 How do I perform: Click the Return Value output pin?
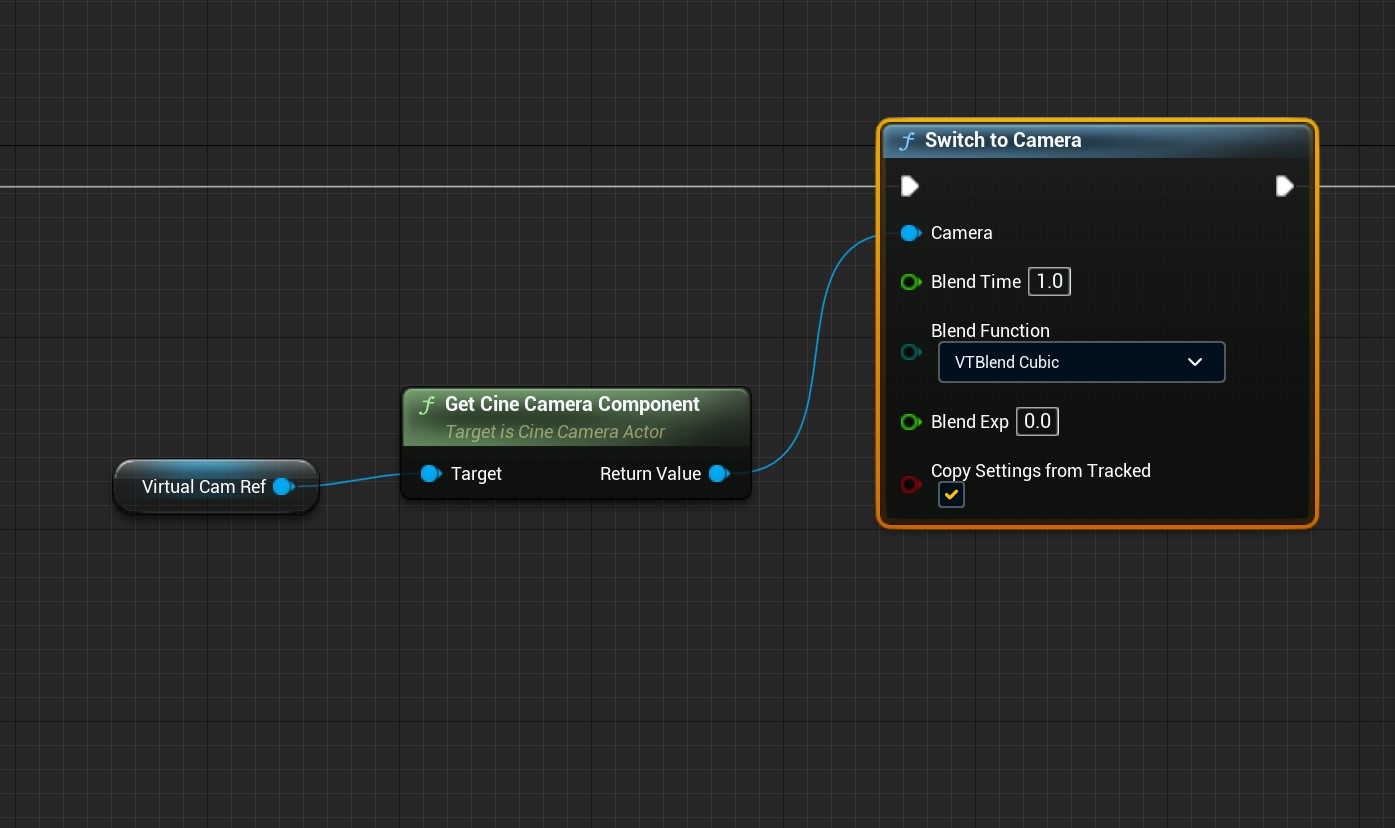[x=718, y=474]
